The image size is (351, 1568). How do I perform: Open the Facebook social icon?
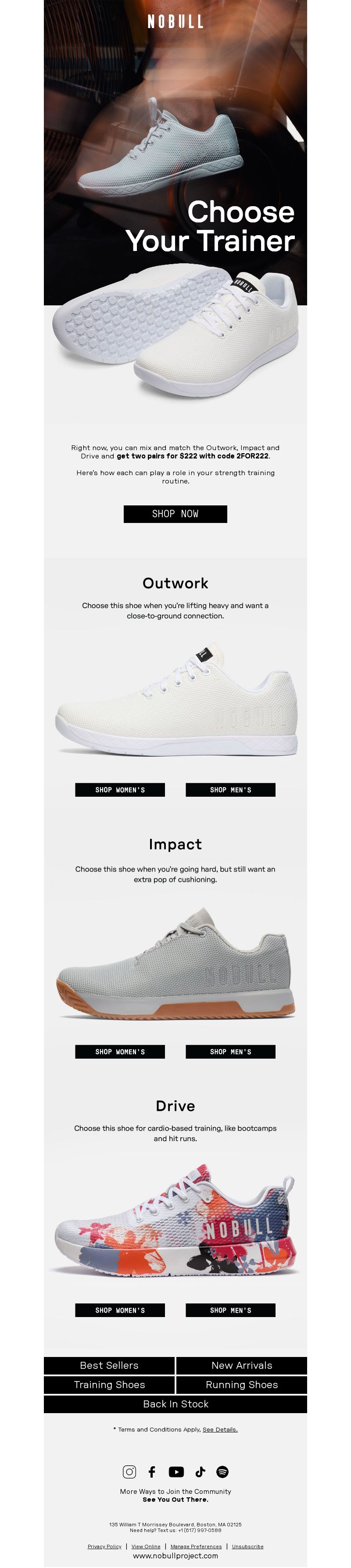click(152, 1471)
